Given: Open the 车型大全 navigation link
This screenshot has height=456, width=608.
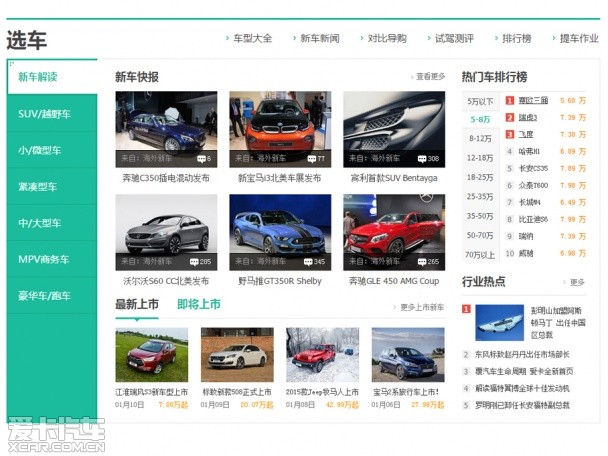Looking at the screenshot, I should coord(252,38).
